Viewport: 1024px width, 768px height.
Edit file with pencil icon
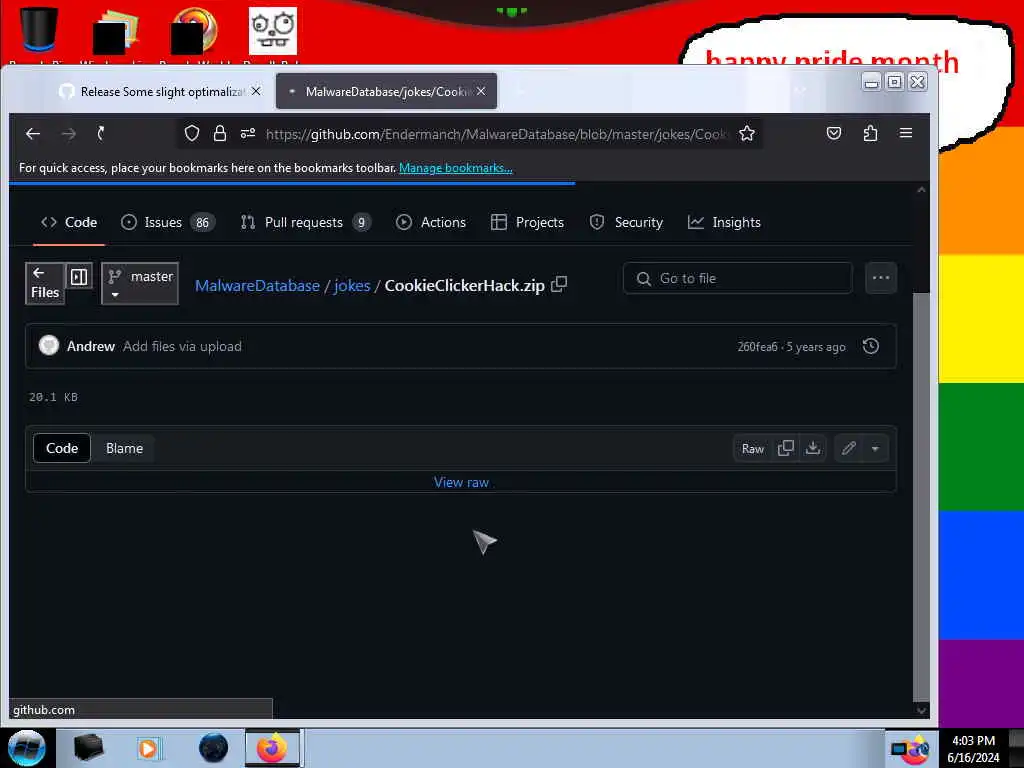pos(848,448)
